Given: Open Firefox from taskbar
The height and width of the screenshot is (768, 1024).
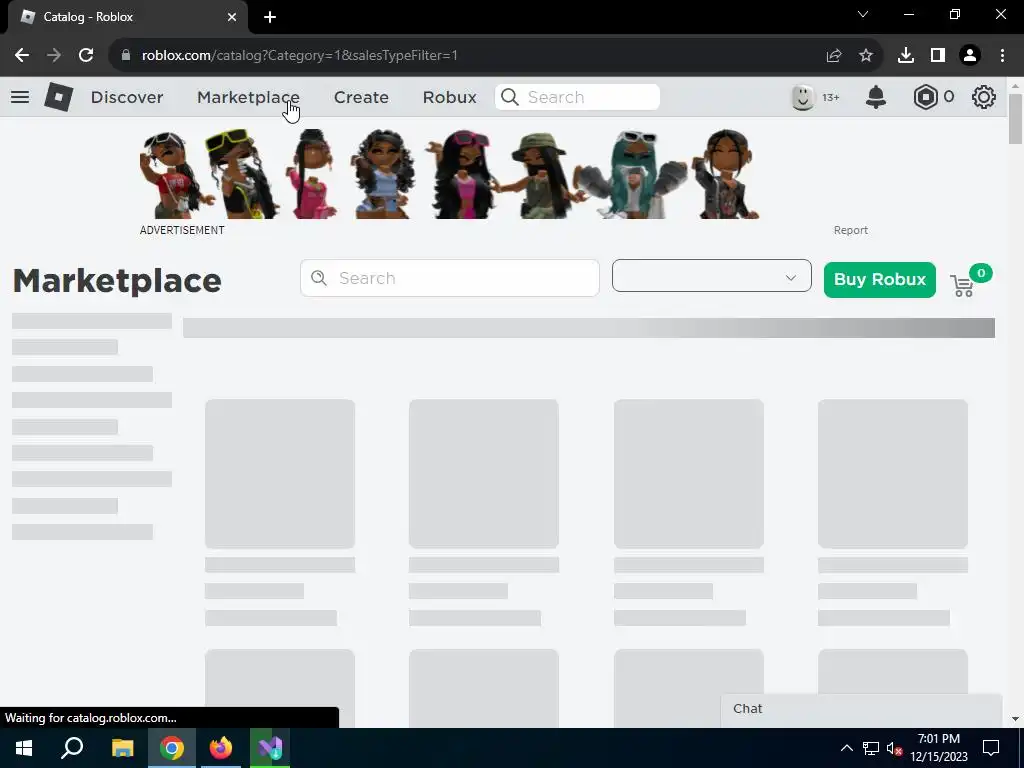Looking at the screenshot, I should [x=221, y=748].
